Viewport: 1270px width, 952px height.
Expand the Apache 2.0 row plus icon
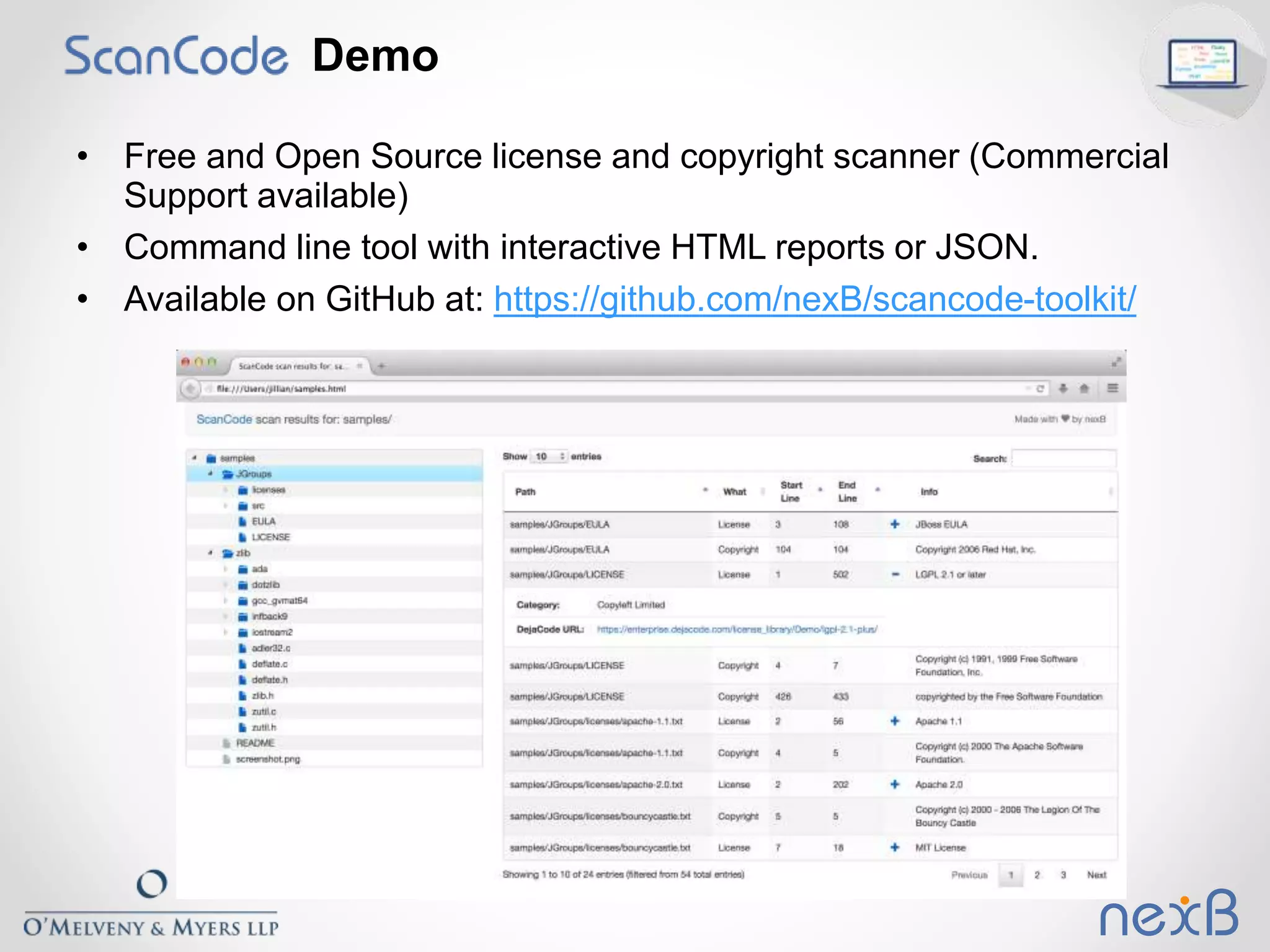pos(895,785)
